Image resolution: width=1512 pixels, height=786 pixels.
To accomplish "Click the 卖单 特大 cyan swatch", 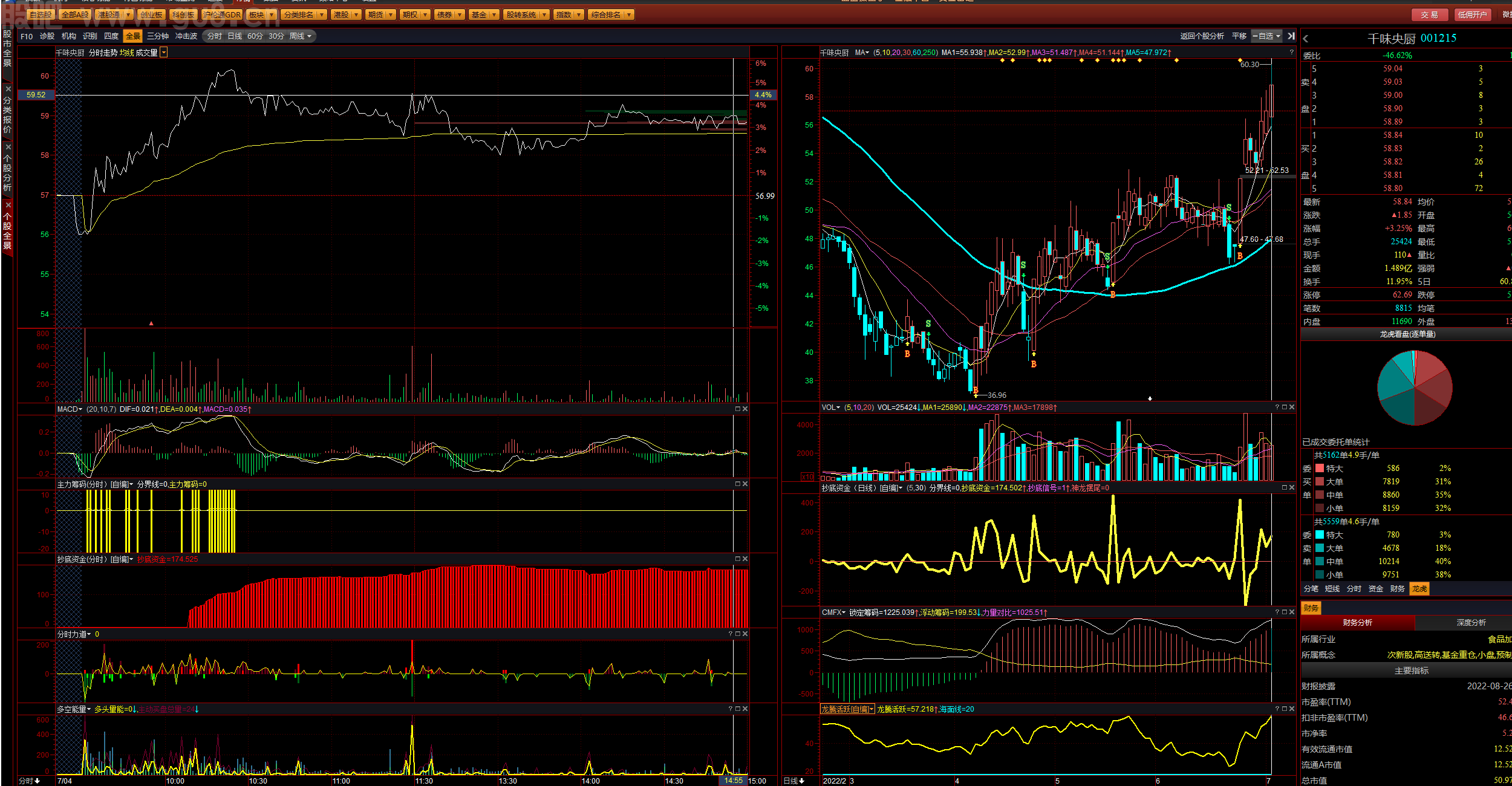I will tap(1320, 534).
